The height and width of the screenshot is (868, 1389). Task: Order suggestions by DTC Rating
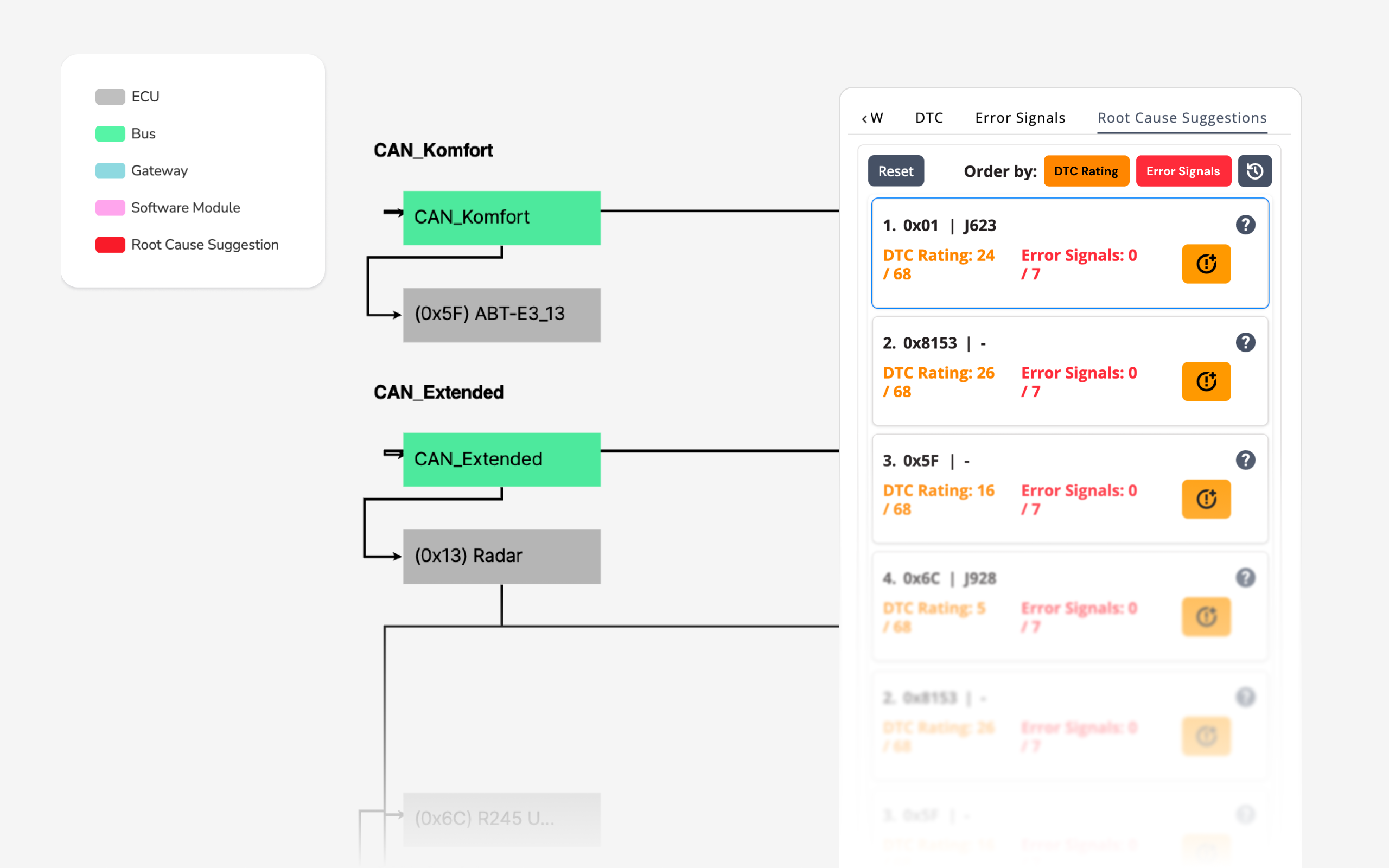click(x=1086, y=171)
